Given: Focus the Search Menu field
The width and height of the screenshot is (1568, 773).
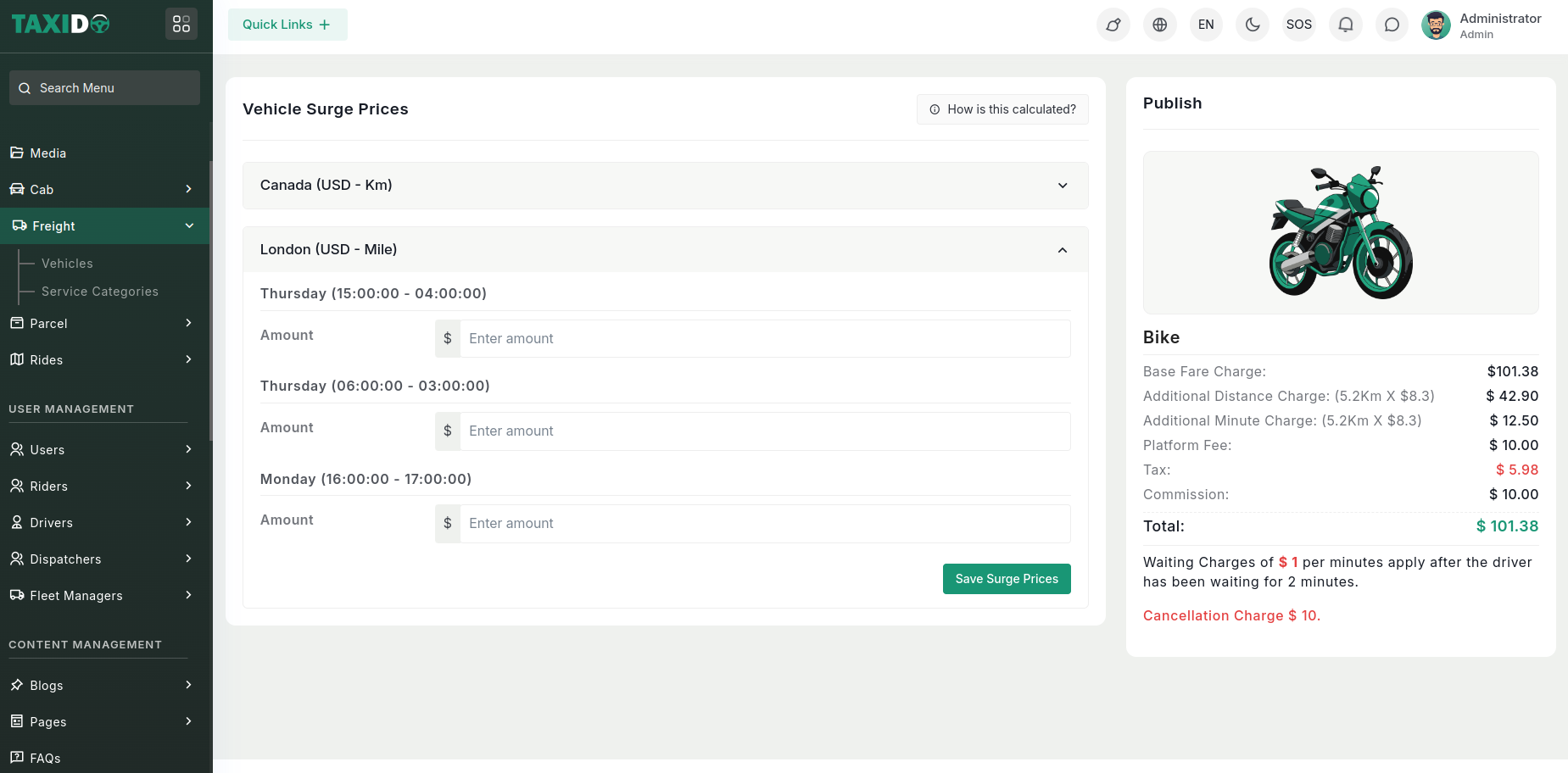Looking at the screenshot, I should [x=105, y=88].
